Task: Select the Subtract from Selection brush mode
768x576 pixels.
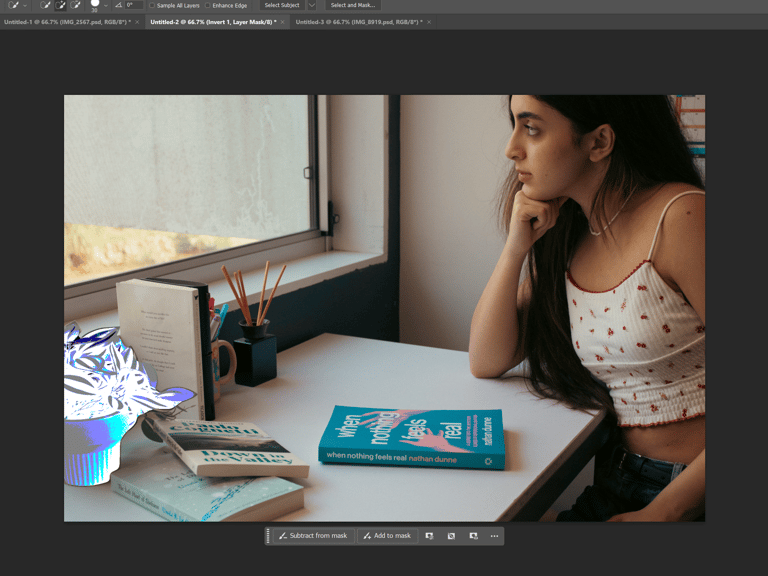Action: click(75, 5)
